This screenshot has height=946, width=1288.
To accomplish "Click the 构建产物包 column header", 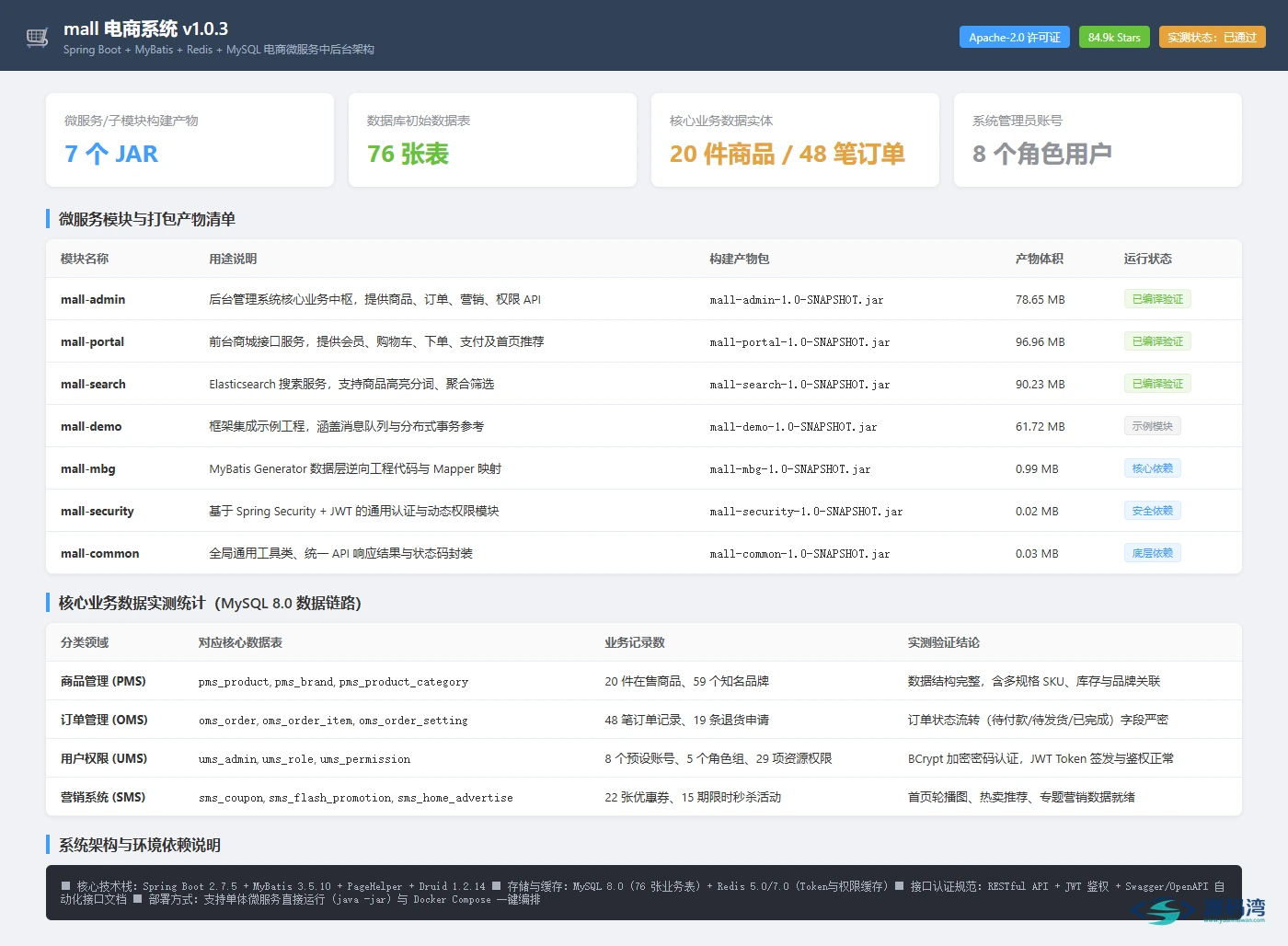I will point(739,259).
